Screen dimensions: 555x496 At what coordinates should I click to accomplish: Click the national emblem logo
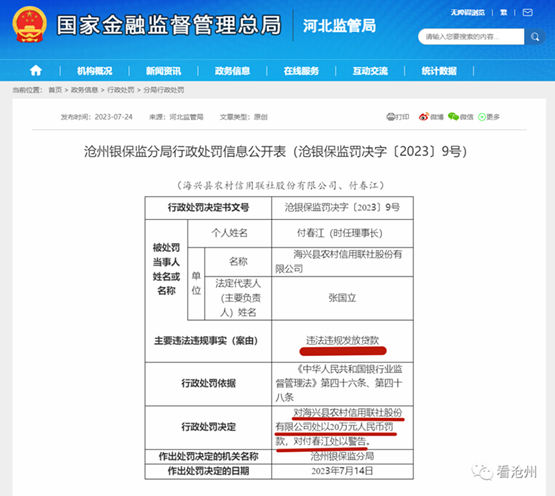click(x=30, y=25)
